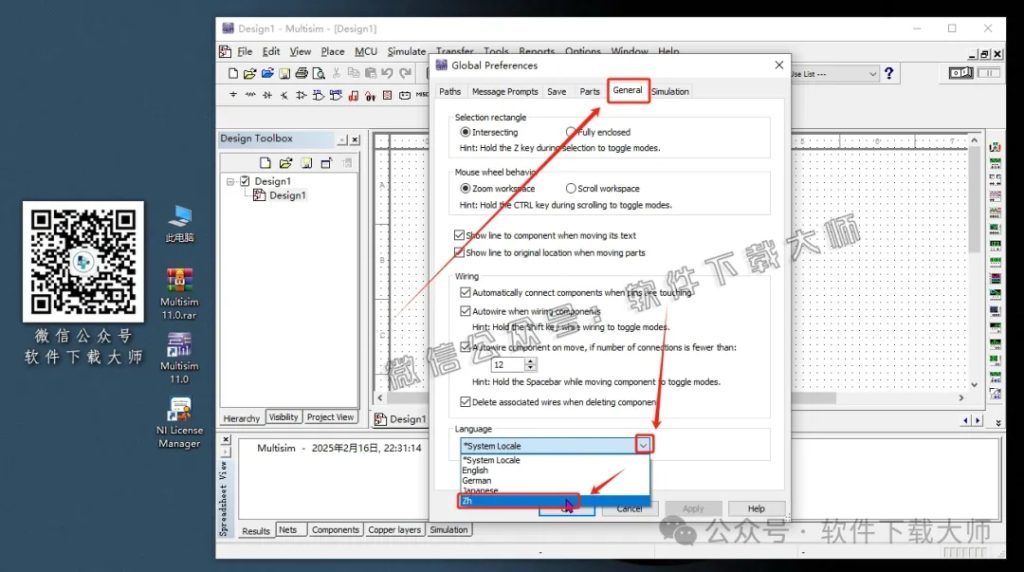
Task: Click the New design toolbar icon
Action: pos(233,73)
